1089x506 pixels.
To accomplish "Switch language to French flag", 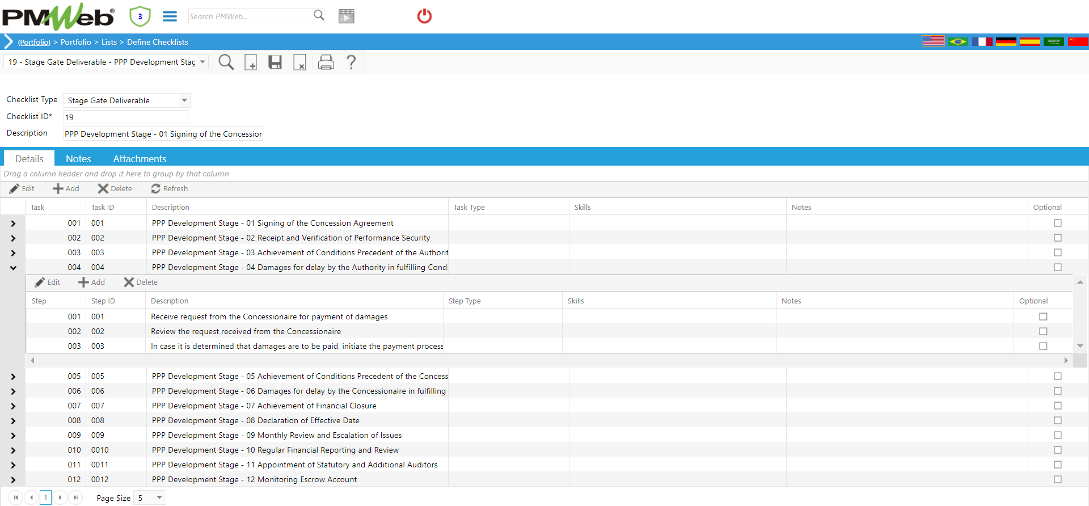I will pos(982,42).
